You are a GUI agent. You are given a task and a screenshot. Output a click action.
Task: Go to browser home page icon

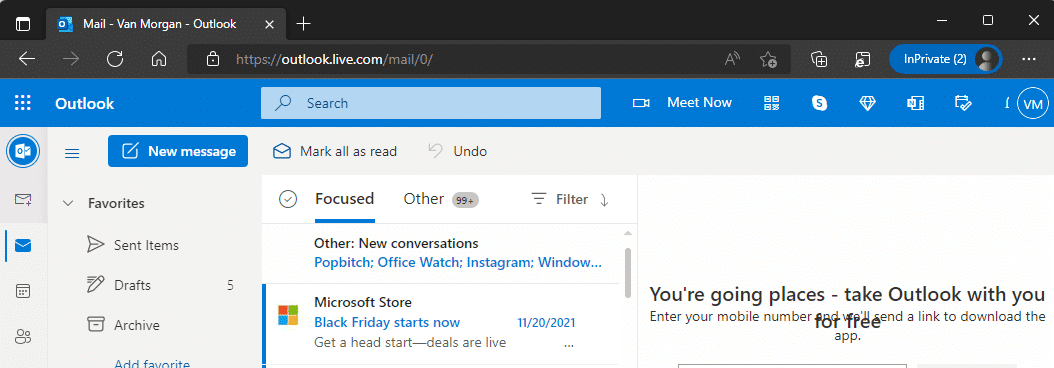(159, 59)
